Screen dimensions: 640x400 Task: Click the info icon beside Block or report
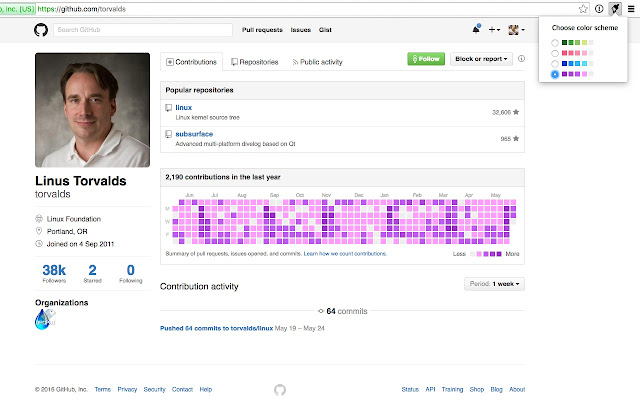521,59
